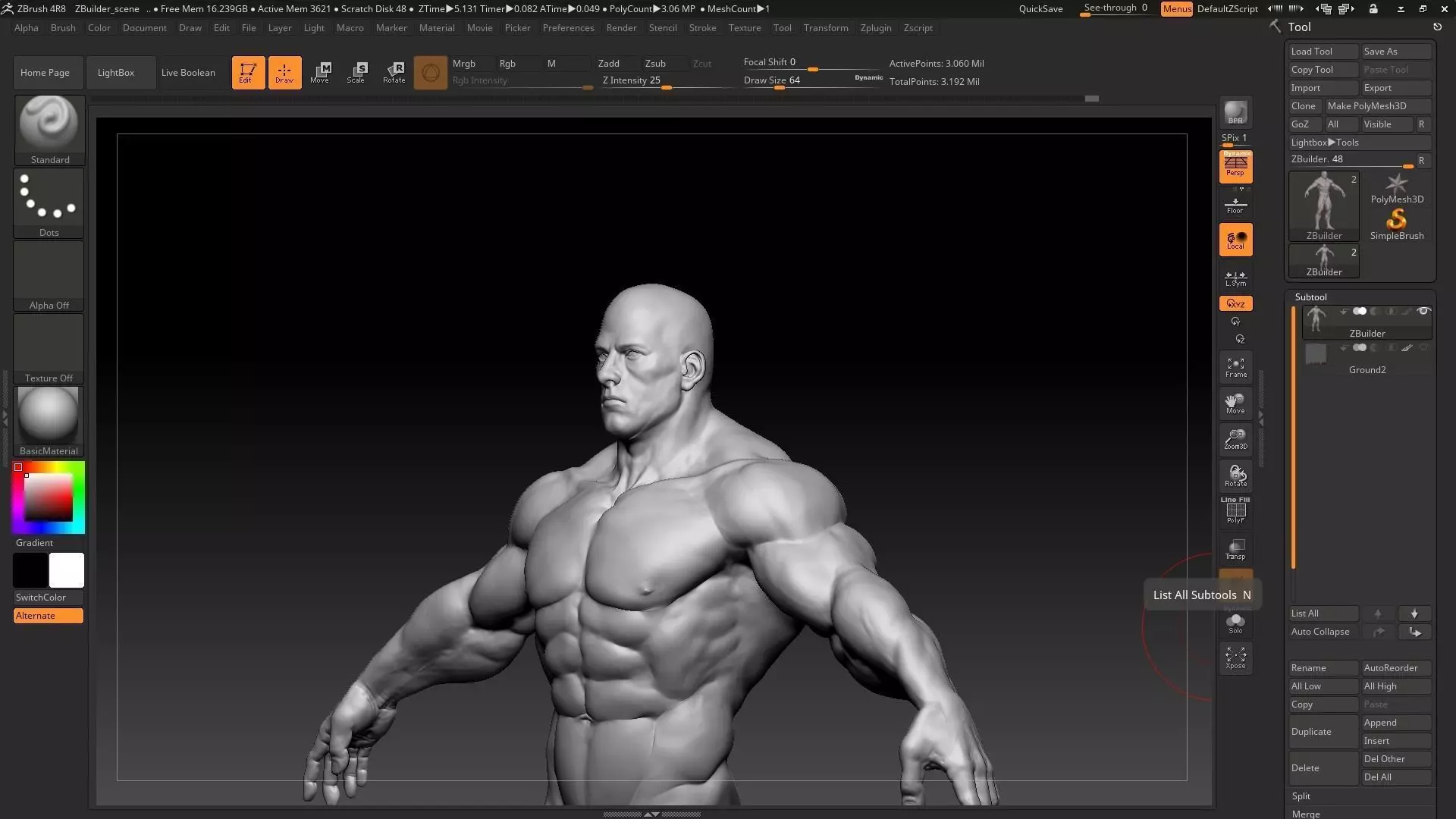The height and width of the screenshot is (819, 1456).
Task: Open the Lightbox Tools browser
Action: [x=1324, y=143]
